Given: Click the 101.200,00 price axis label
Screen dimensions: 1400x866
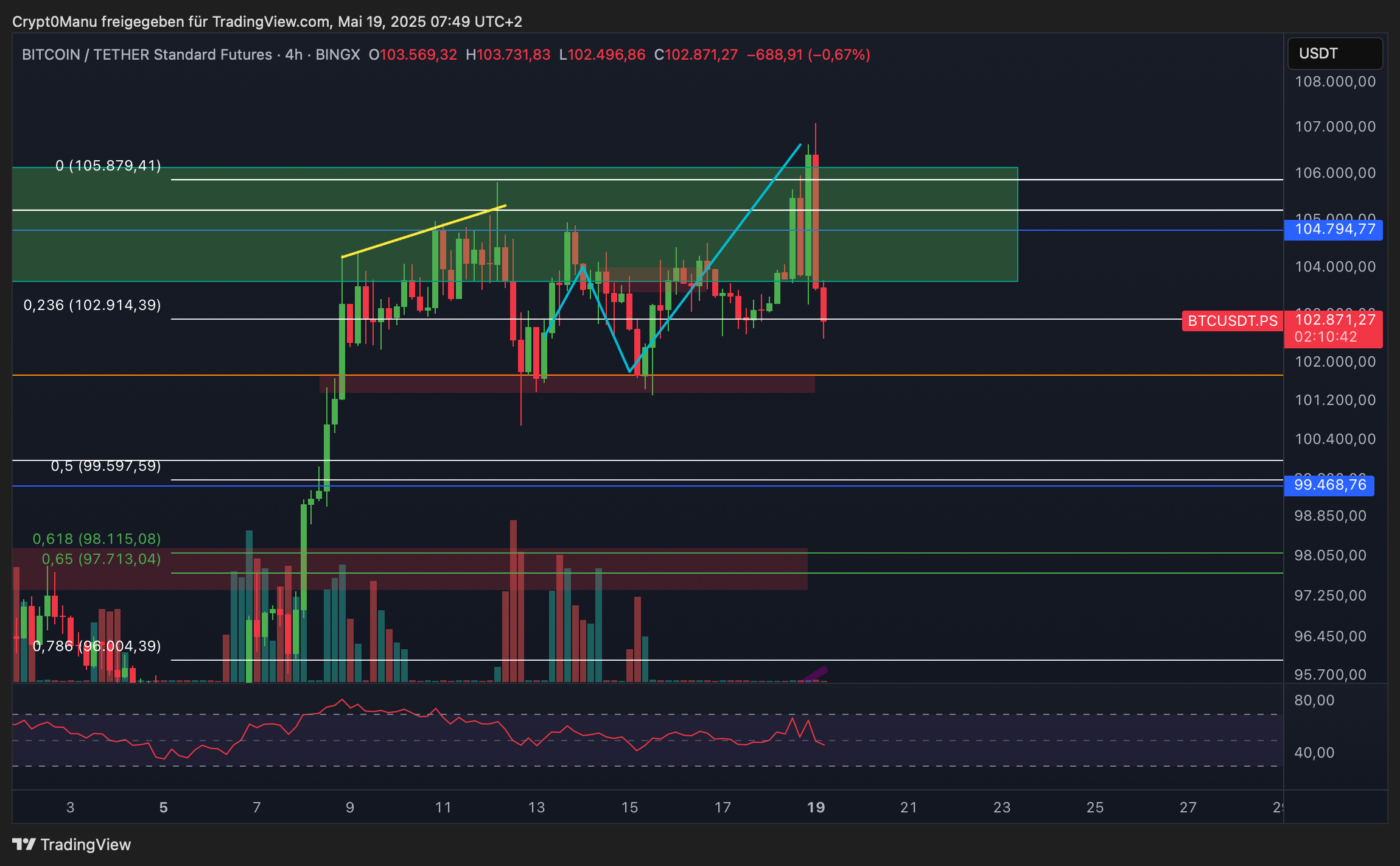Looking at the screenshot, I should 1335,400.
